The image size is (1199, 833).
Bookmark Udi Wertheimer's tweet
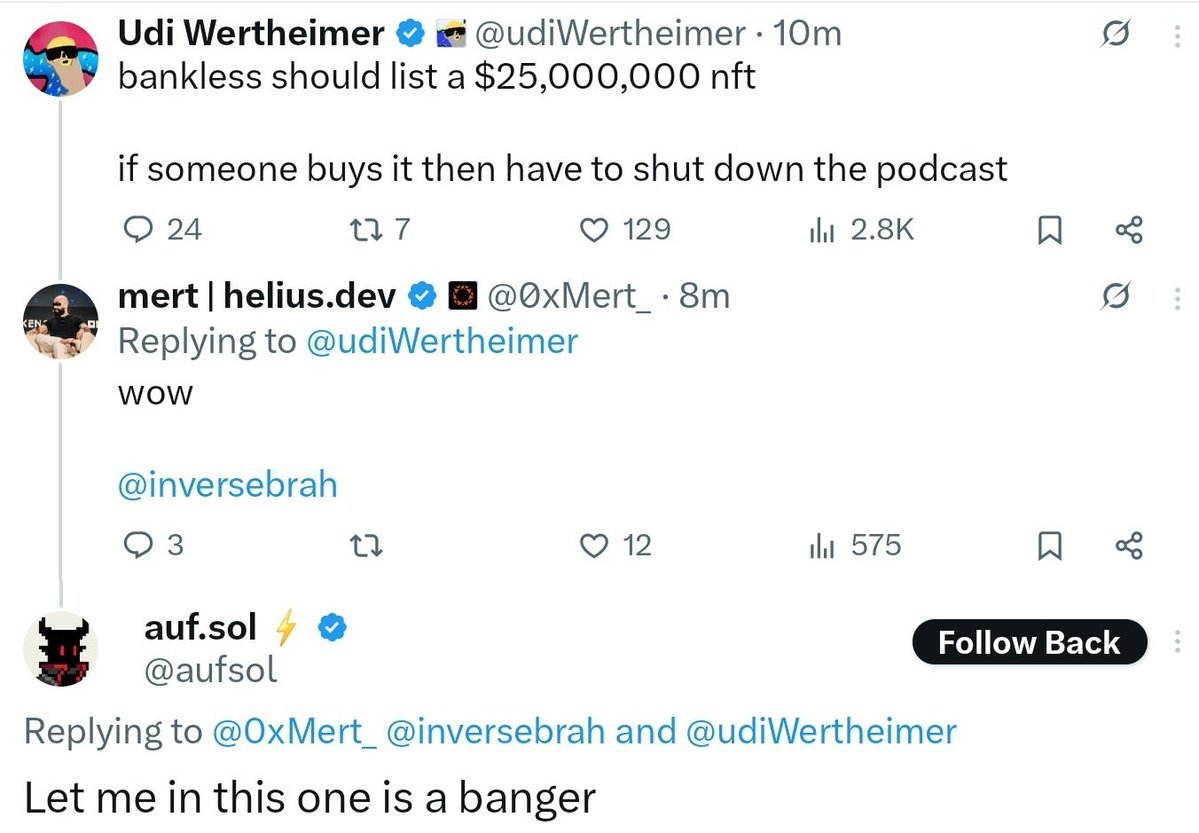pos(1047,232)
